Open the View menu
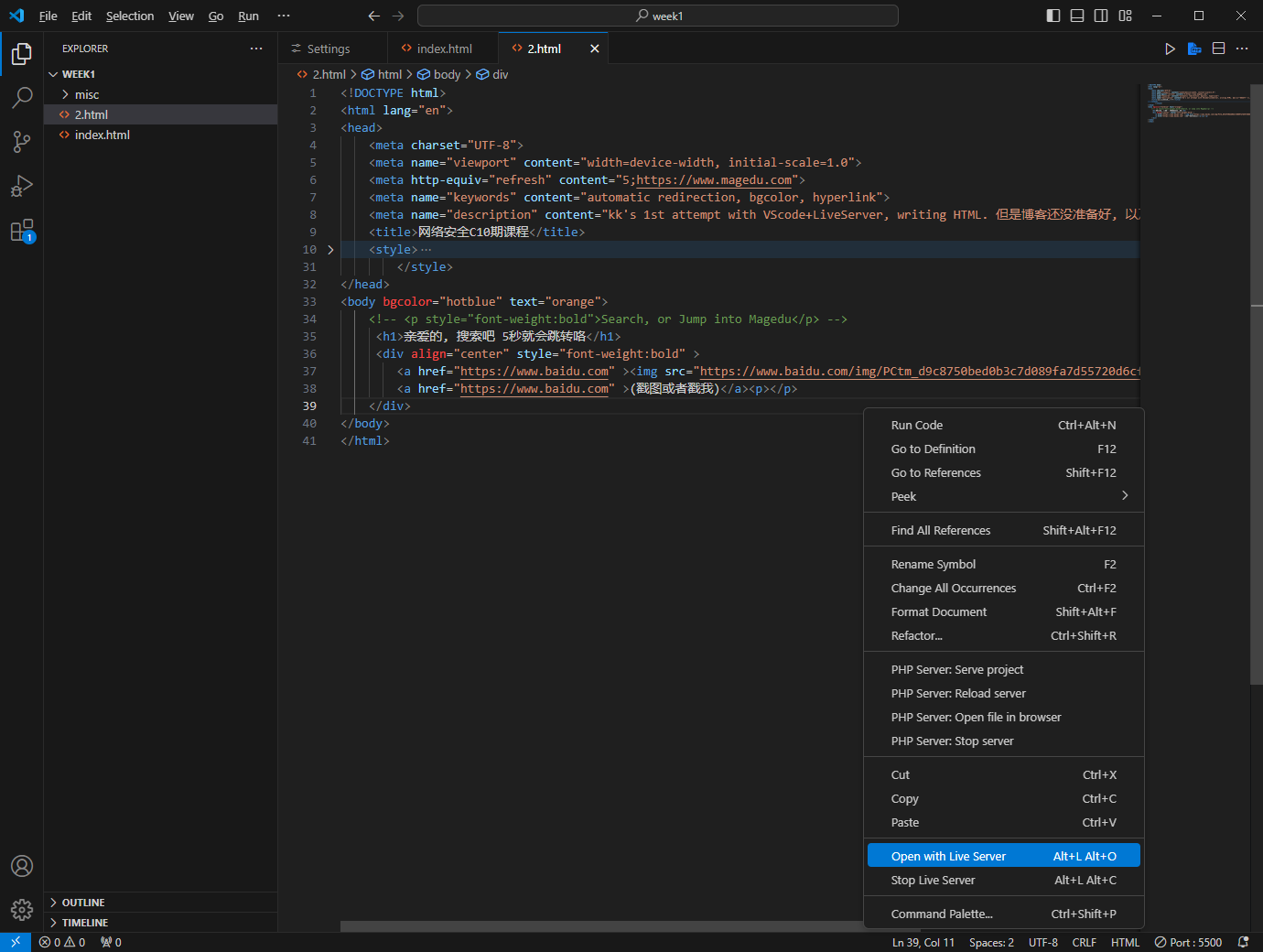Screen dimensions: 1263x952 [181, 16]
